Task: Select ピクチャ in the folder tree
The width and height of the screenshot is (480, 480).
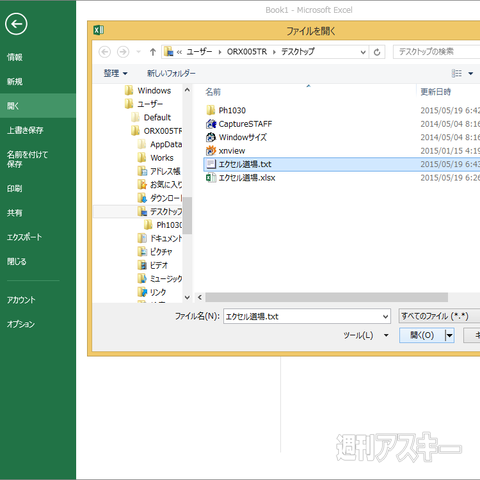Action: pos(155,252)
